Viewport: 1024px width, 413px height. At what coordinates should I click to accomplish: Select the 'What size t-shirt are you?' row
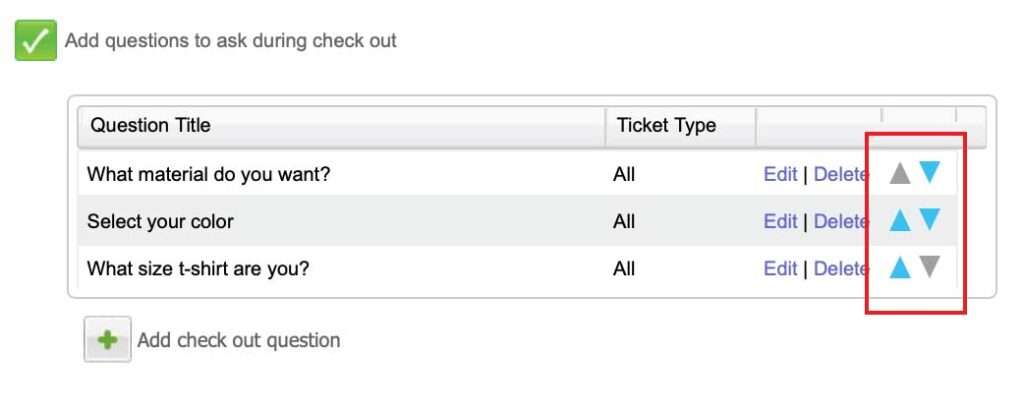[x=517, y=269]
